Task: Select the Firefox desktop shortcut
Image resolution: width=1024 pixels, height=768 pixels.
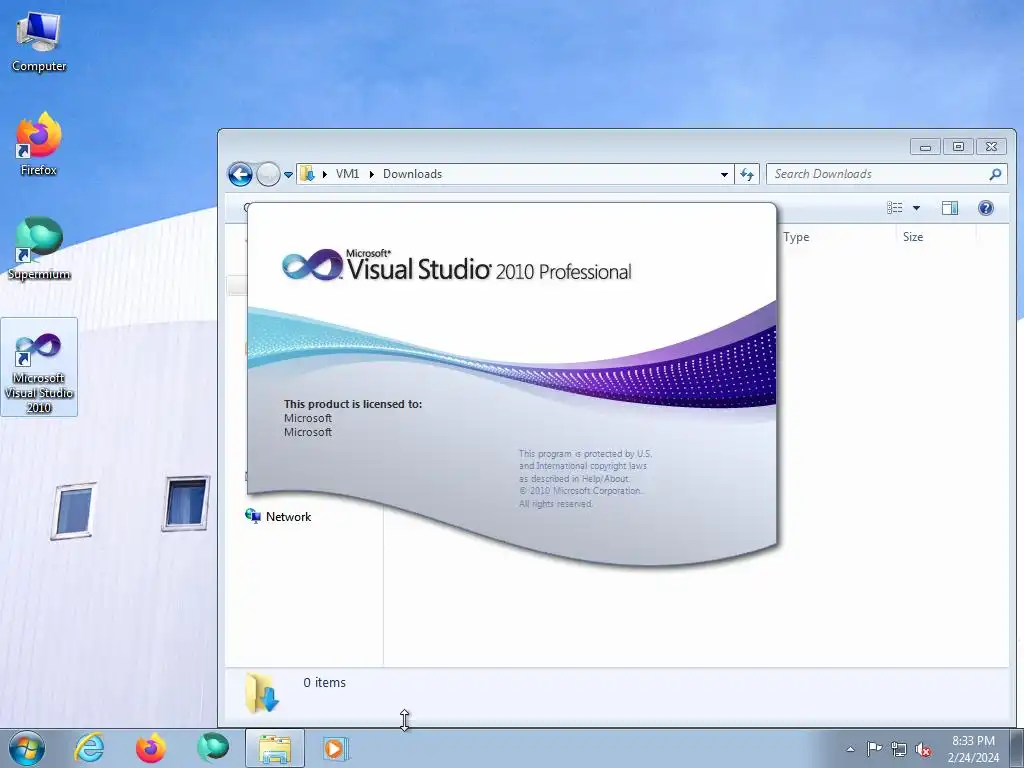Action: [39, 144]
